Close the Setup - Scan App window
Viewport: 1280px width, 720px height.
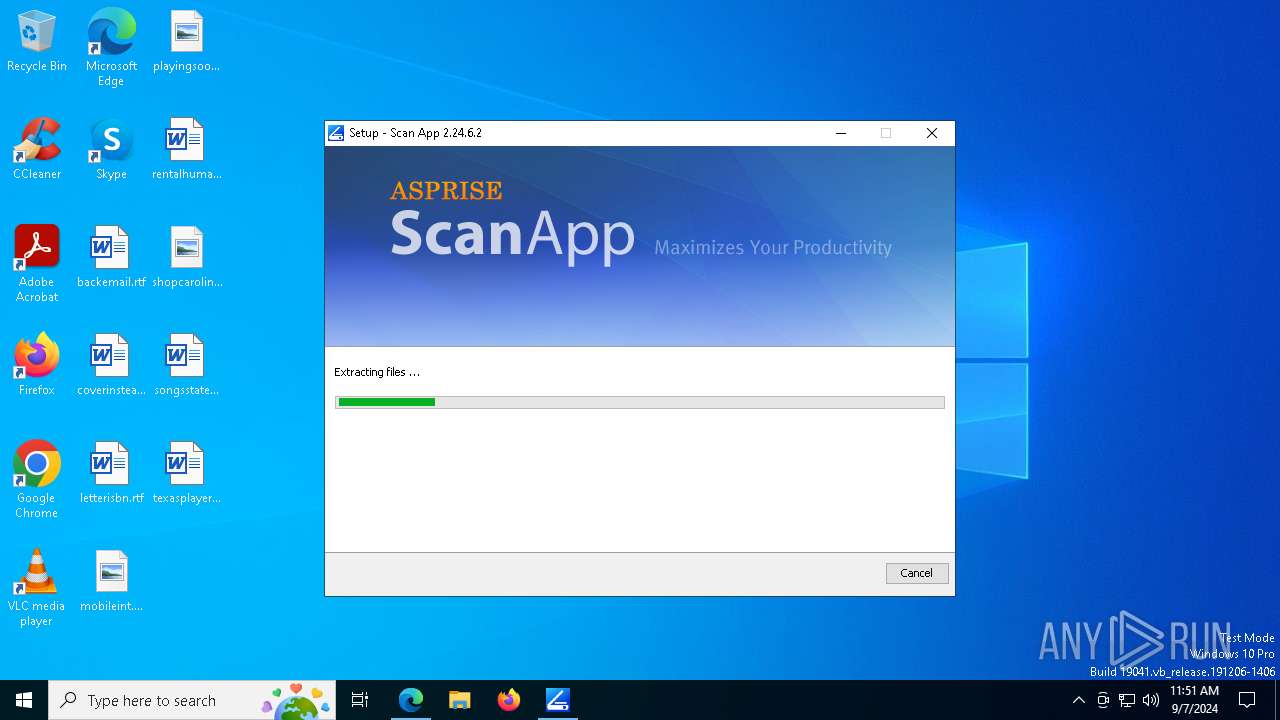pyautogui.click(x=932, y=133)
